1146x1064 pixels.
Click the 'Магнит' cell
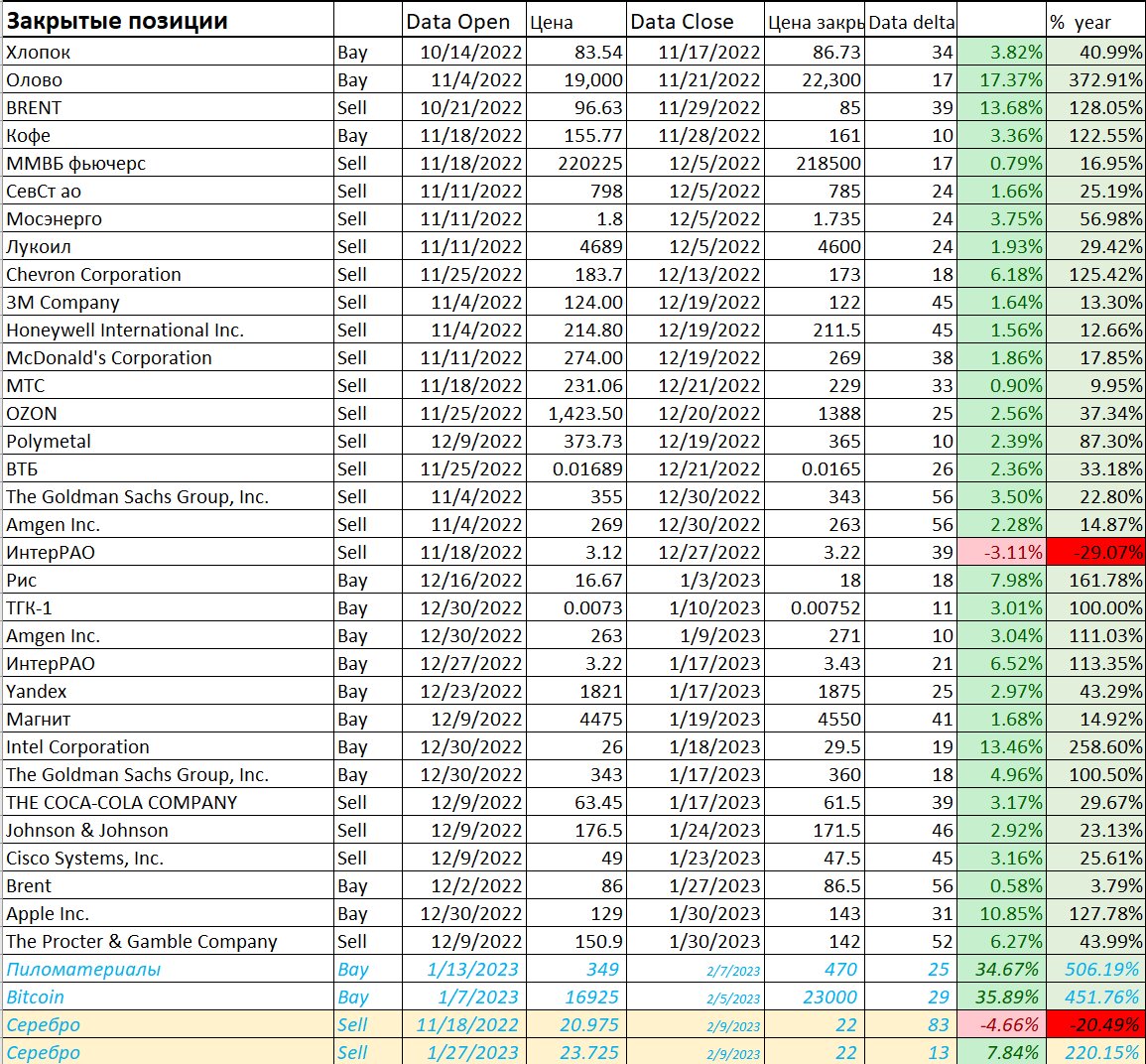pyautogui.click(x=168, y=719)
